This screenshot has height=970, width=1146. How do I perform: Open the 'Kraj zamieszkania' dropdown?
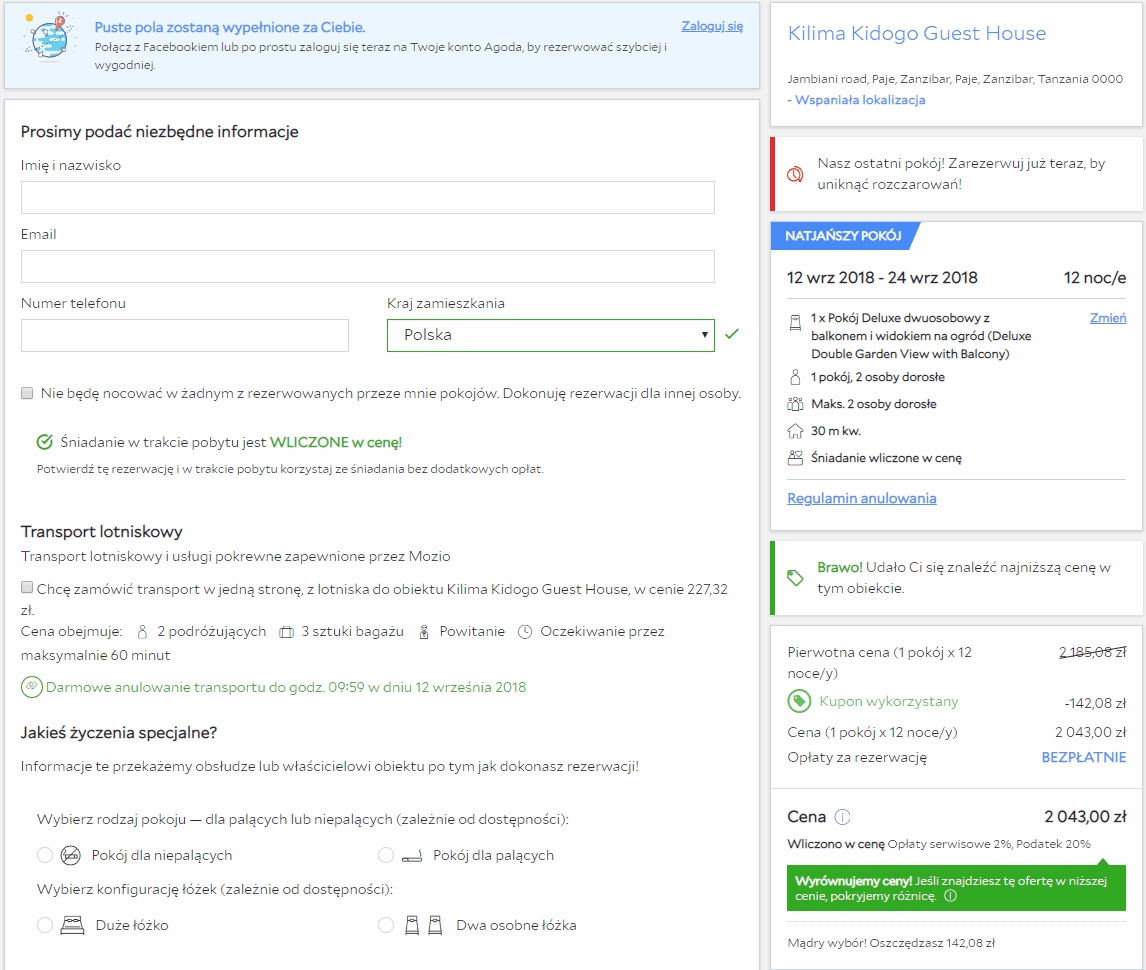click(x=550, y=335)
